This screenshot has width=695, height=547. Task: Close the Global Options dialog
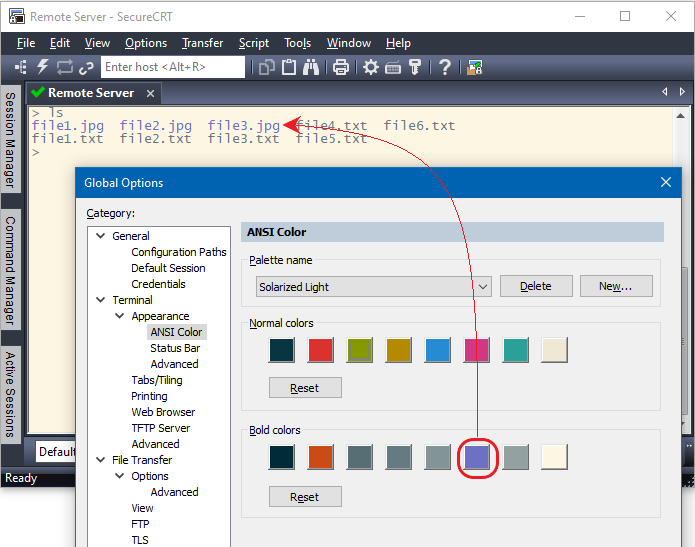tap(666, 182)
